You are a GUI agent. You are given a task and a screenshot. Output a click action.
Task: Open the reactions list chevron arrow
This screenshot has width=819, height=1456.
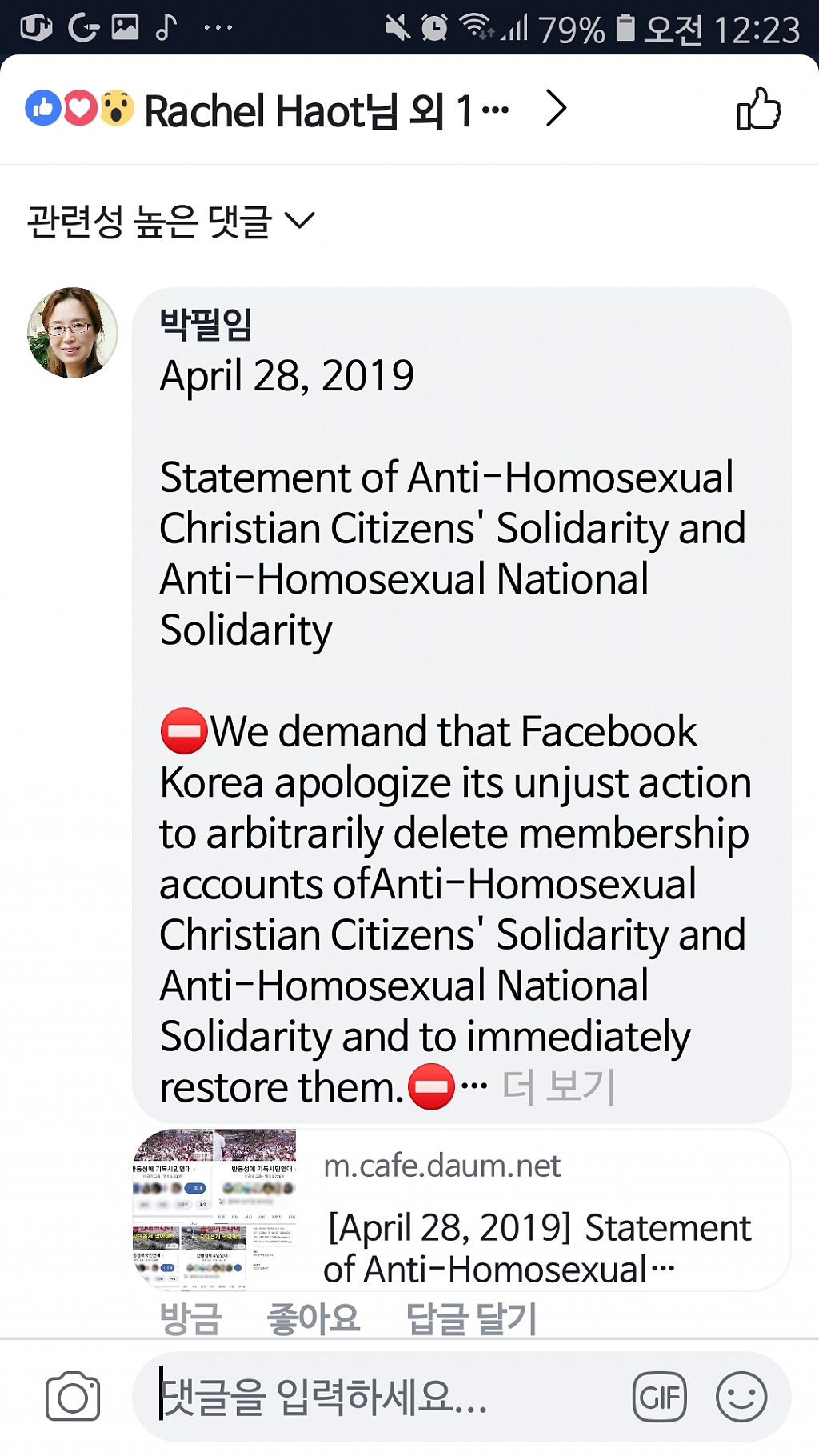pyautogui.click(x=557, y=108)
